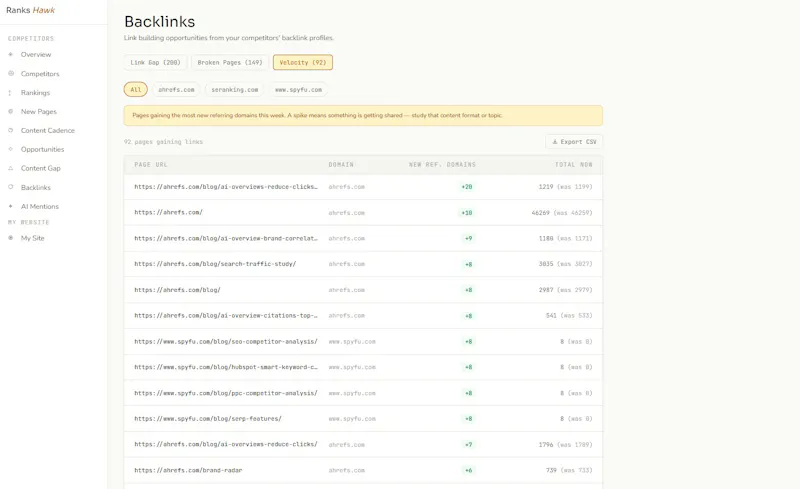
Task: Click the Backlinks sidebar icon
Action: point(11,187)
